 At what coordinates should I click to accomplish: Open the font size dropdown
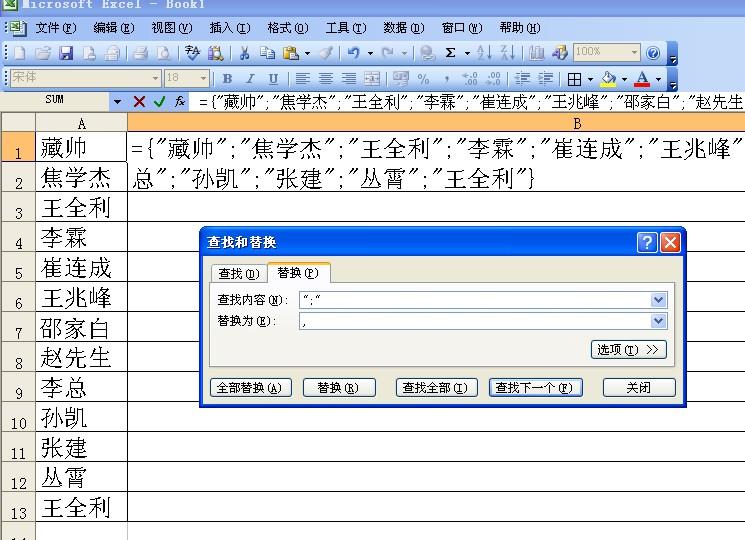click(203, 78)
